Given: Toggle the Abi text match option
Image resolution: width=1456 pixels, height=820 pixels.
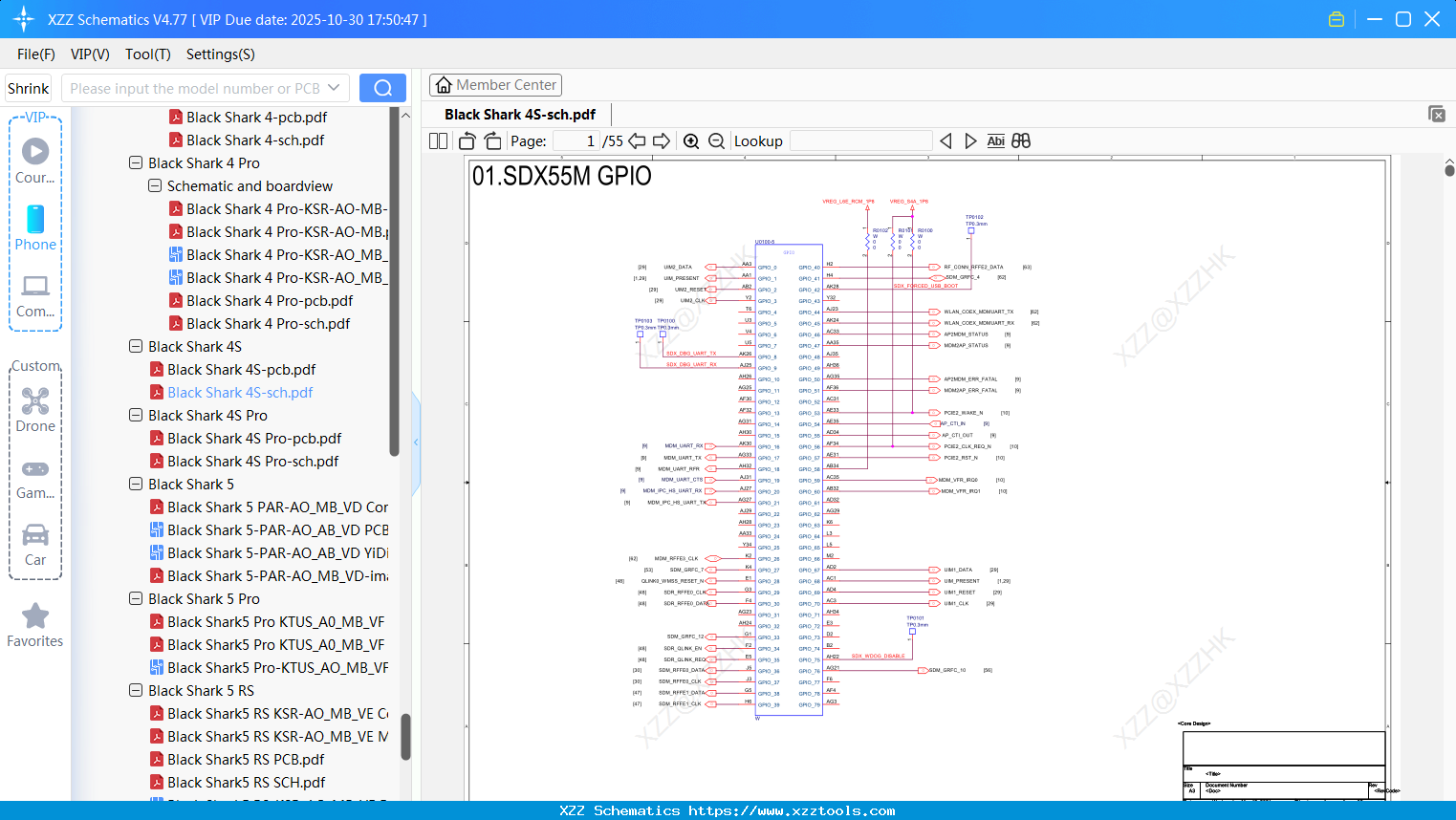Looking at the screenshot, I should (995, 141).
